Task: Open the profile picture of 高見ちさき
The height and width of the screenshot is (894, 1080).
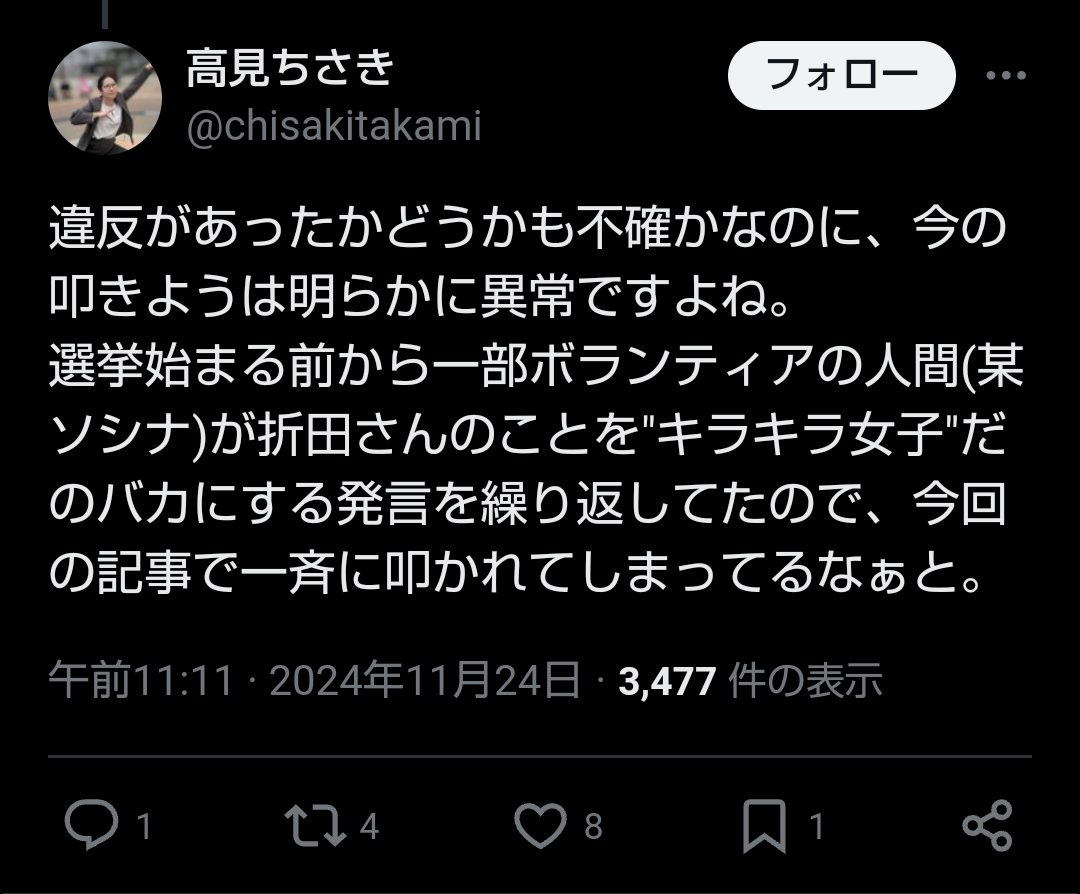Action: point(105,98)
